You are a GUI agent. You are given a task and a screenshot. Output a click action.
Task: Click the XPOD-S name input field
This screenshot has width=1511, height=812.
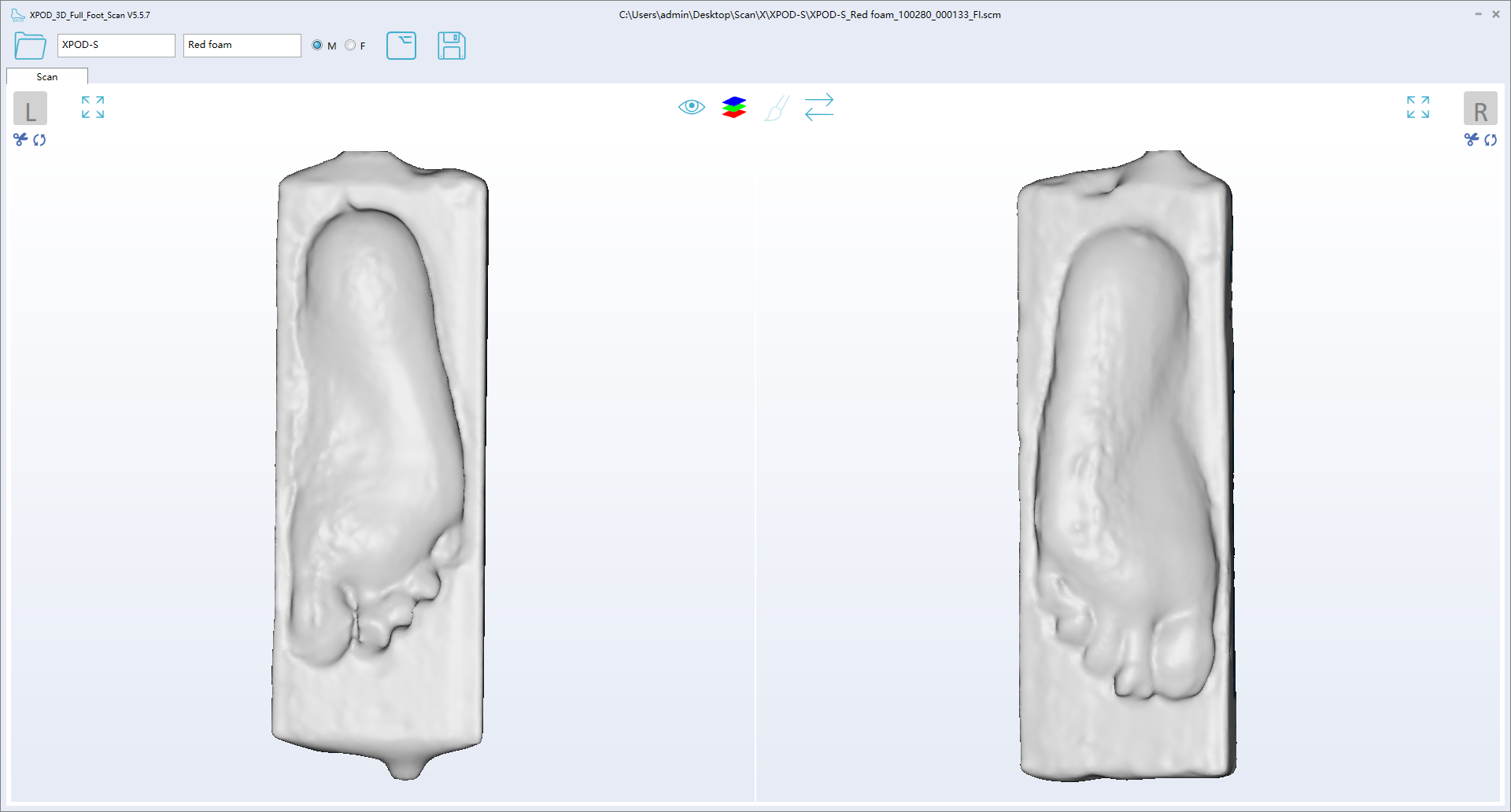click(116, 46)
